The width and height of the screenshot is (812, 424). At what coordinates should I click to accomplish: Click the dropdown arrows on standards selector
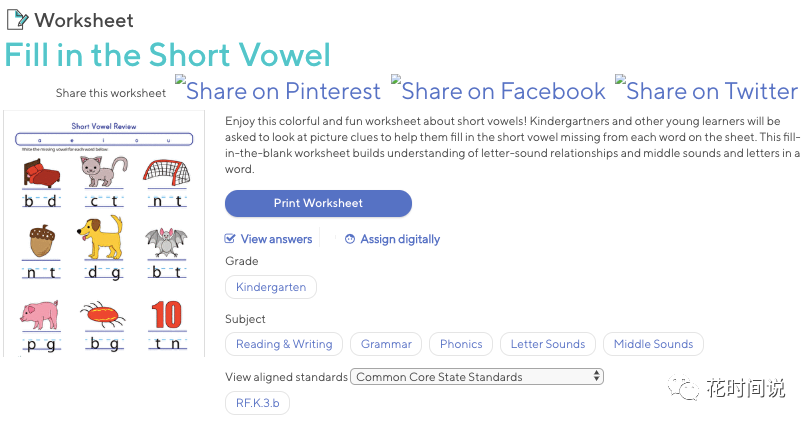[x=597, y=376]
